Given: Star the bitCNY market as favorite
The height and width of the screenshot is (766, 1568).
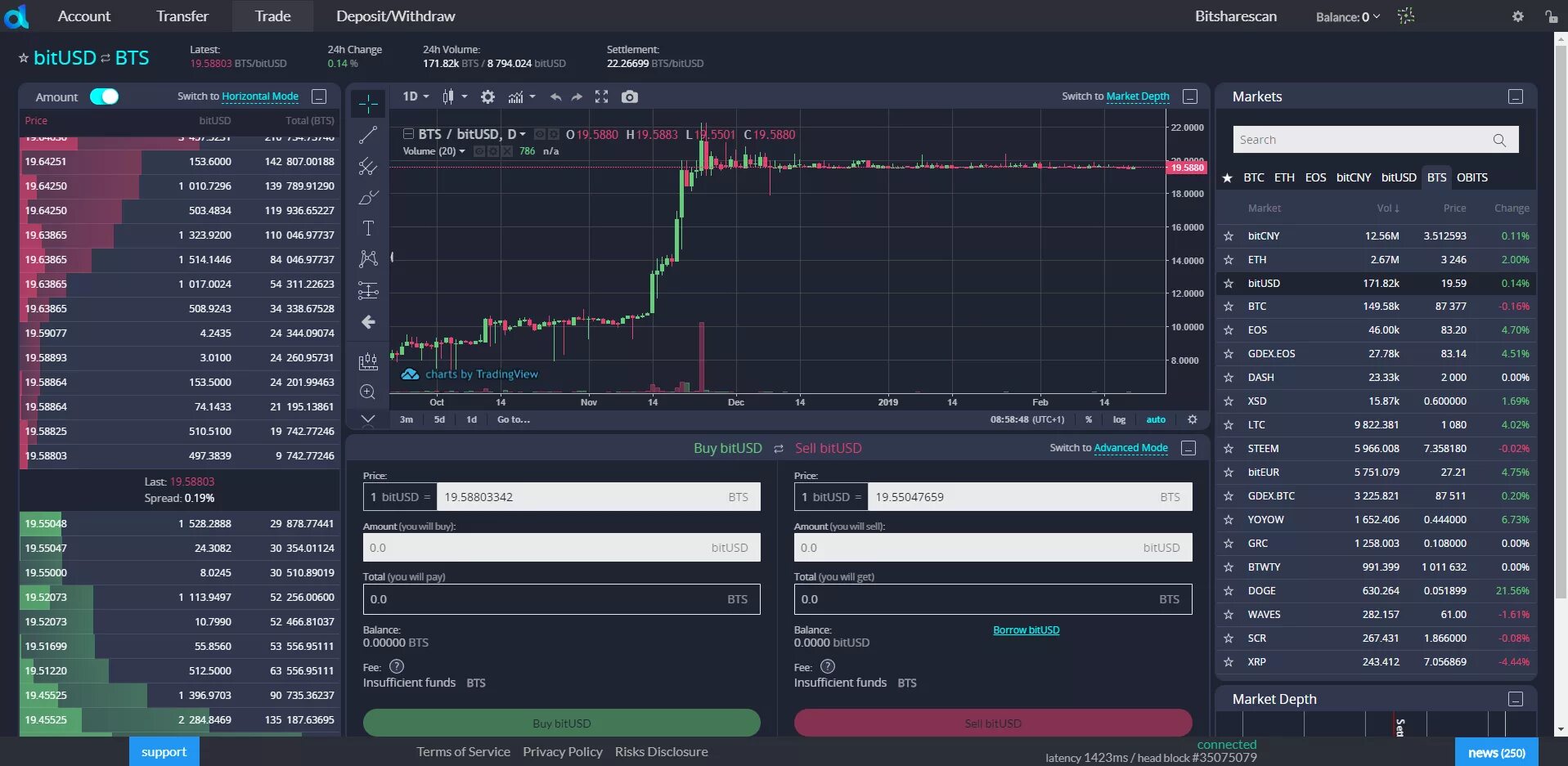Looking at the screenshot, I should (1228, 235).
